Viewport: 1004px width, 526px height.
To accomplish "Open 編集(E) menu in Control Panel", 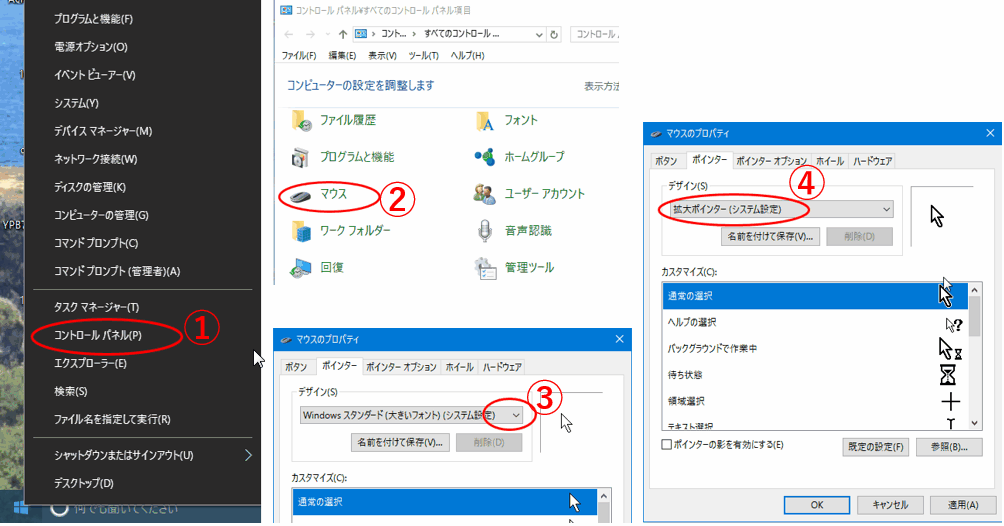I will click(342, 56).
